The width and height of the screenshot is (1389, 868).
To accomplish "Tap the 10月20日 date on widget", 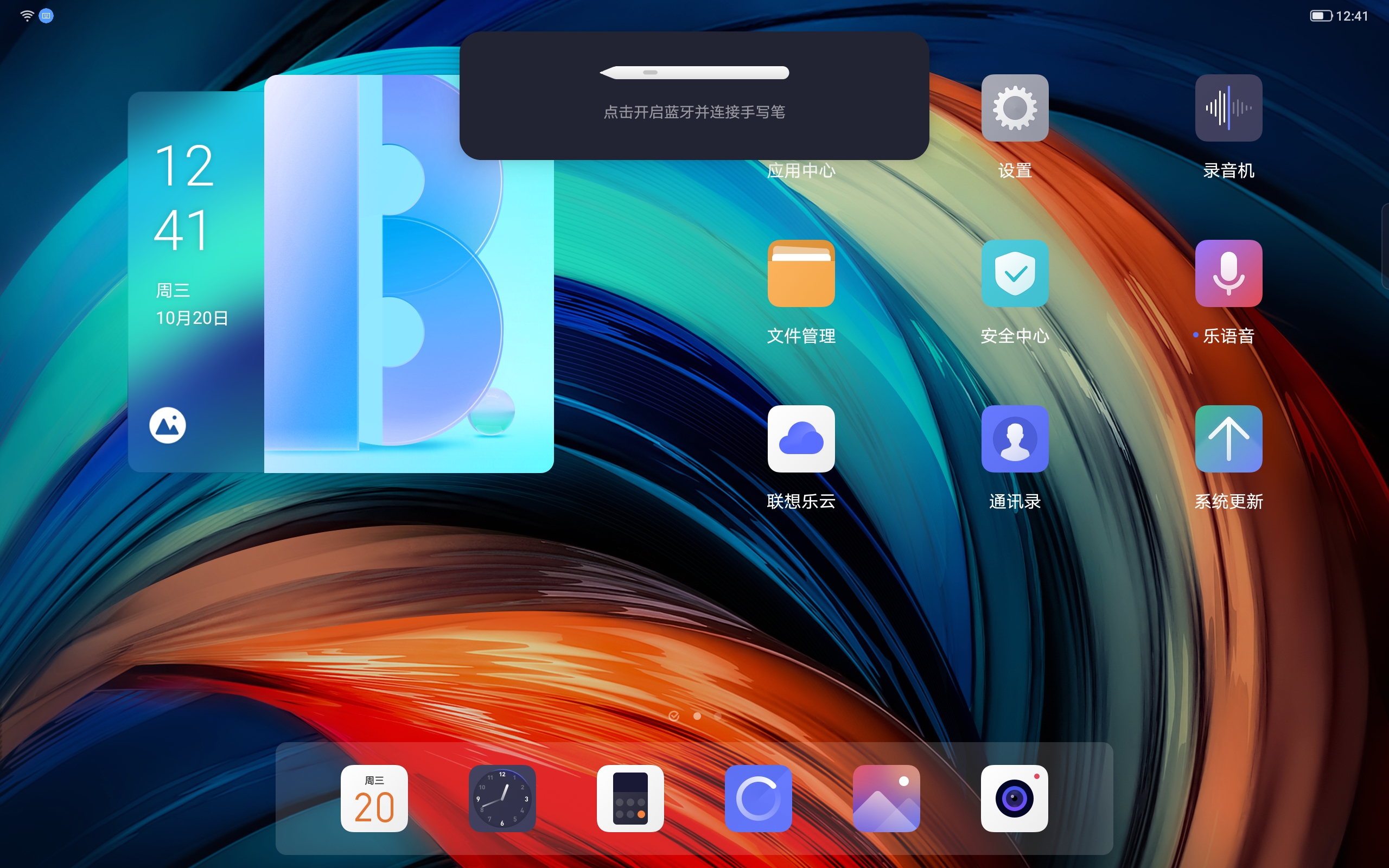I will [192, 318].
